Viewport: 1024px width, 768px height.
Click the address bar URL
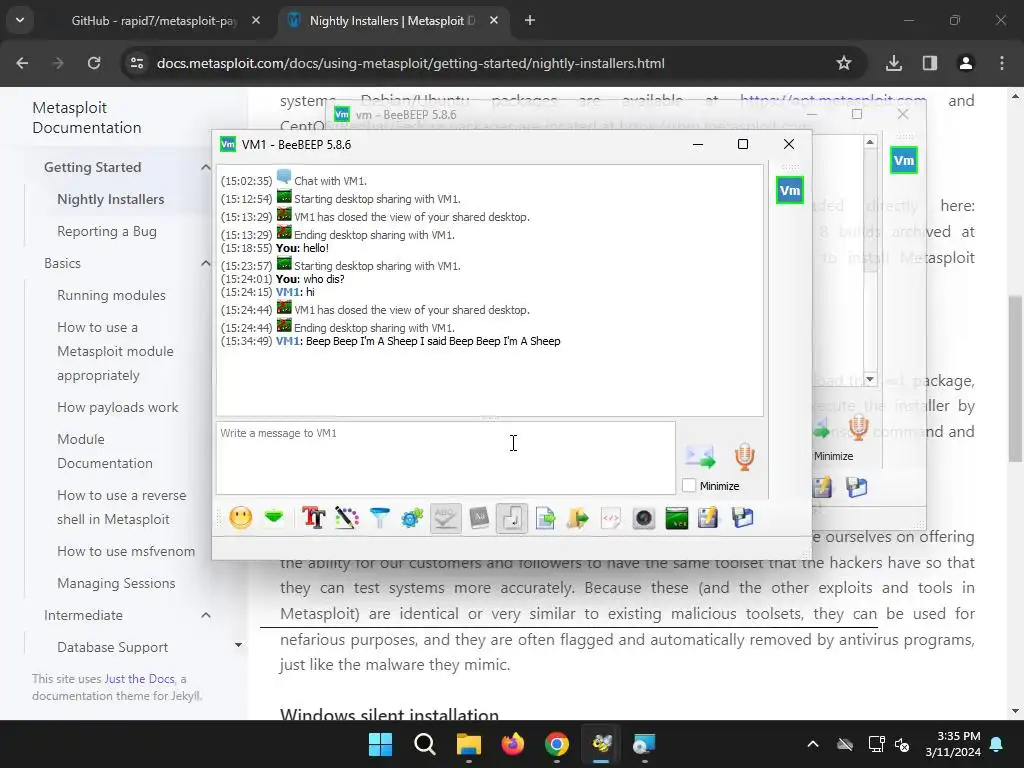tap(411, 63)
